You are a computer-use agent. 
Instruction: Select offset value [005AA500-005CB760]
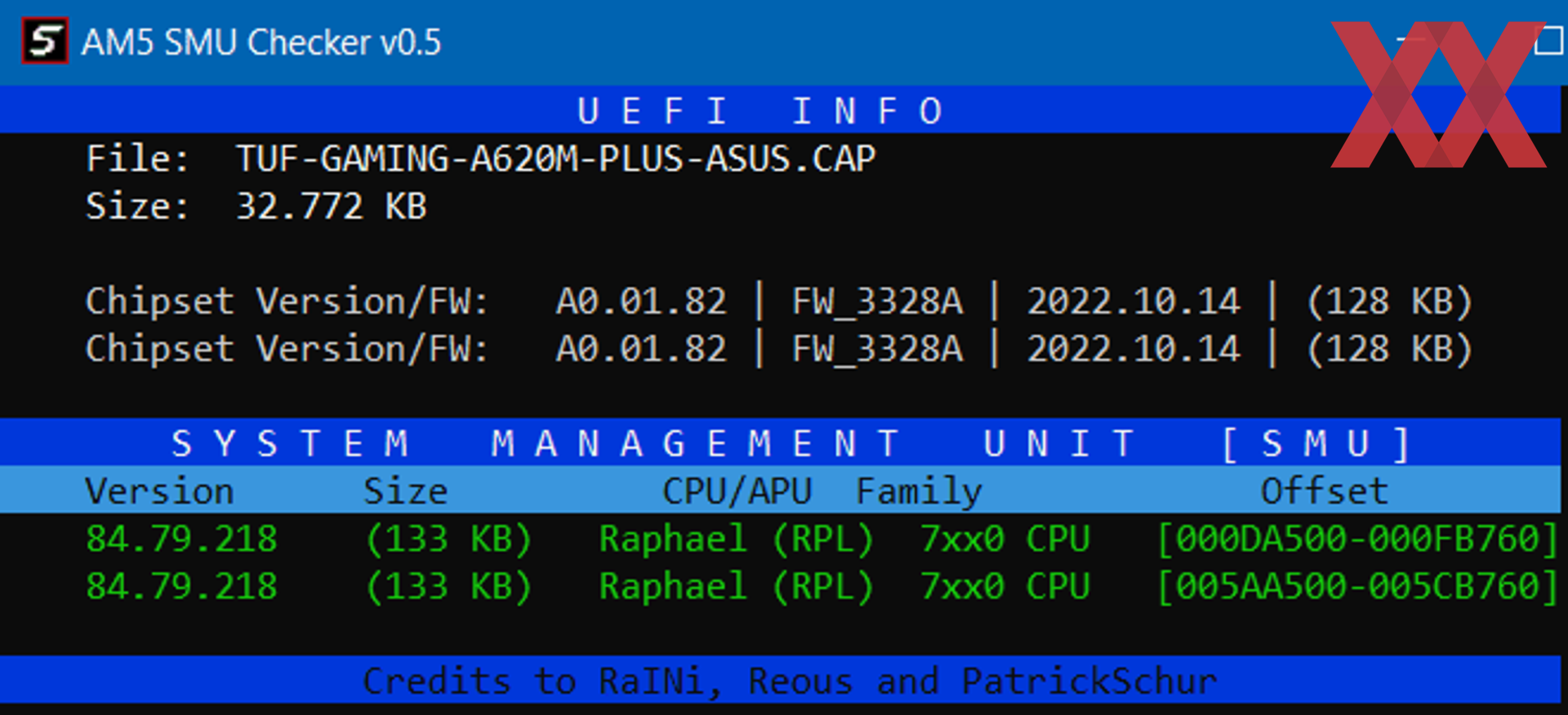tap(1358, 586)
